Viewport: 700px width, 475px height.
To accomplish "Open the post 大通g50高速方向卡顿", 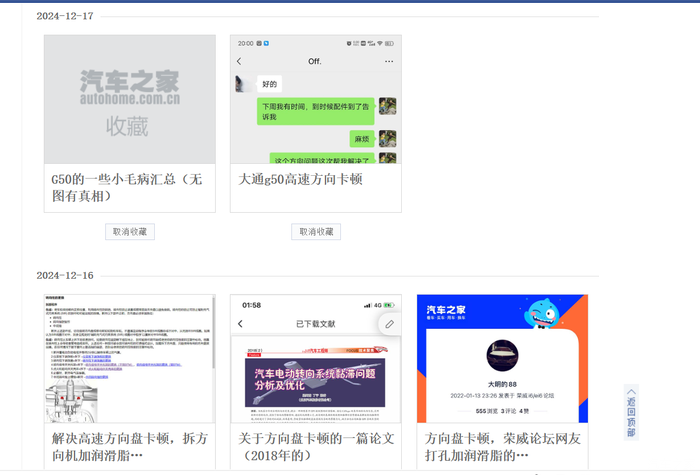I will [x=300, y=179].
